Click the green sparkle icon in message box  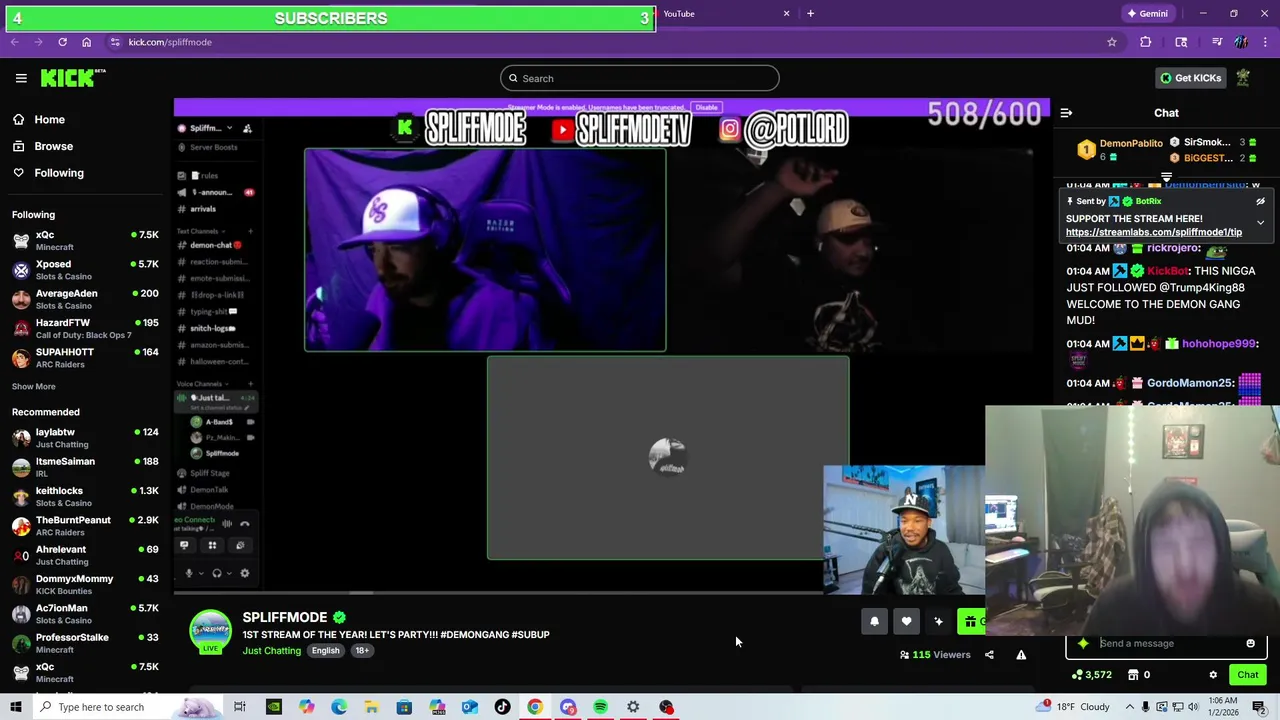pyautogui.click(x=1083, y=643)
